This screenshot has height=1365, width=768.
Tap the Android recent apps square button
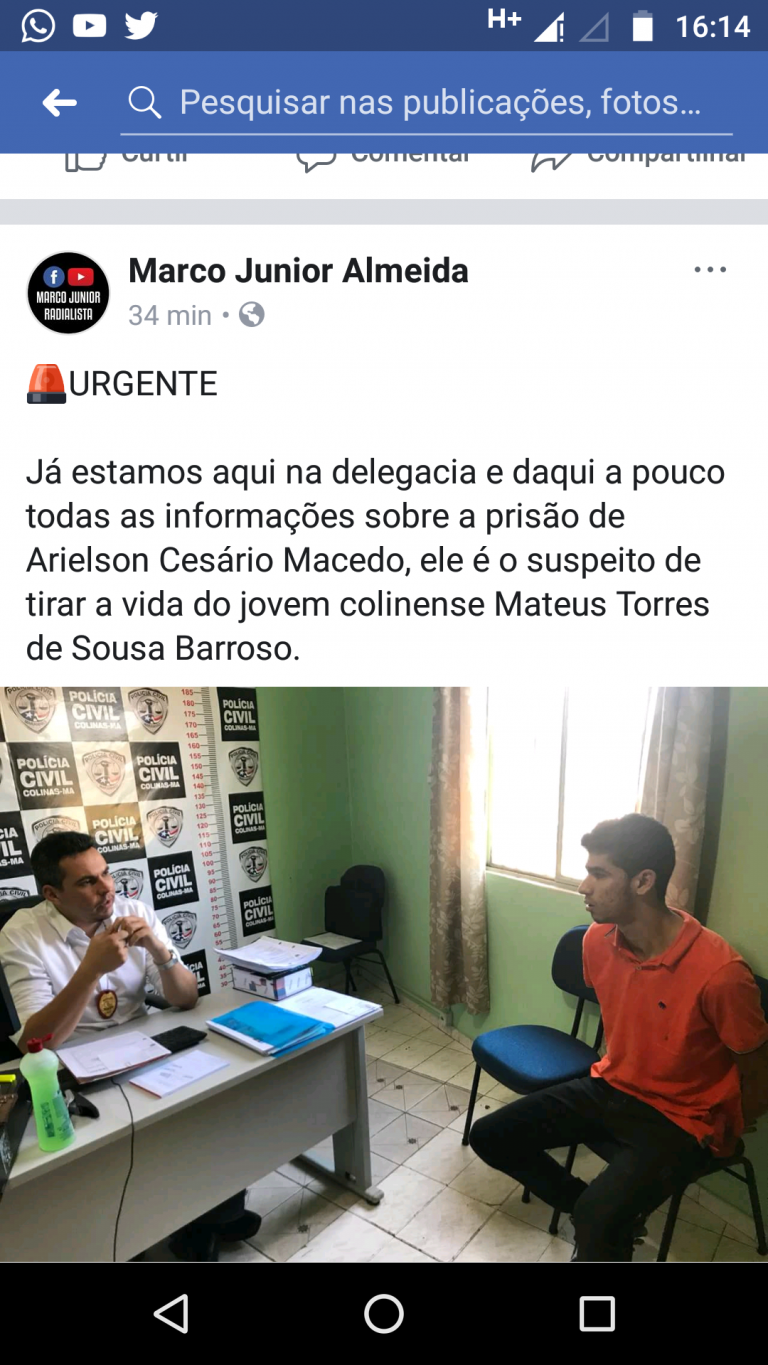click(597, 1313)
